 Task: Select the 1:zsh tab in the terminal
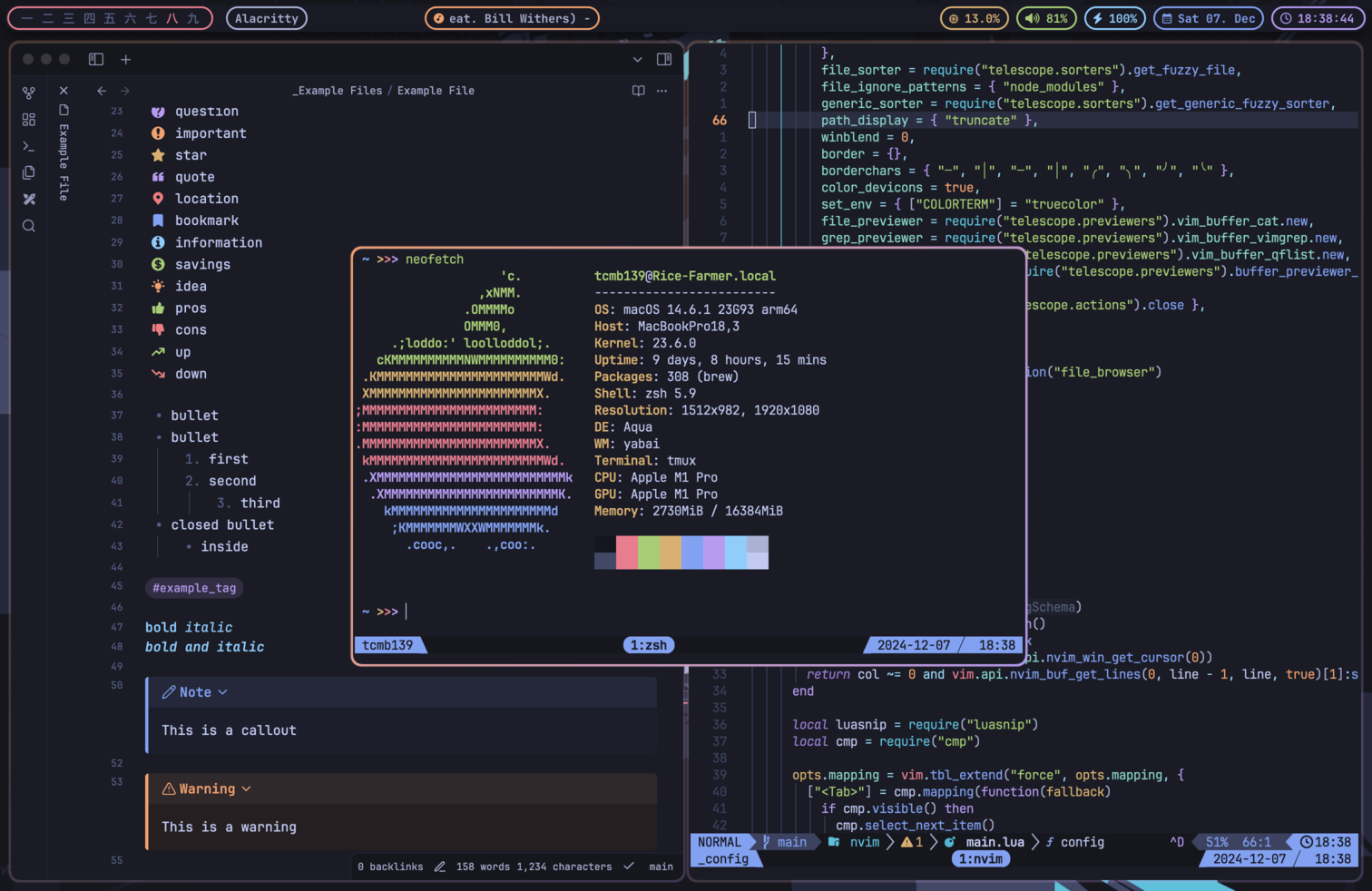(648, 645)
